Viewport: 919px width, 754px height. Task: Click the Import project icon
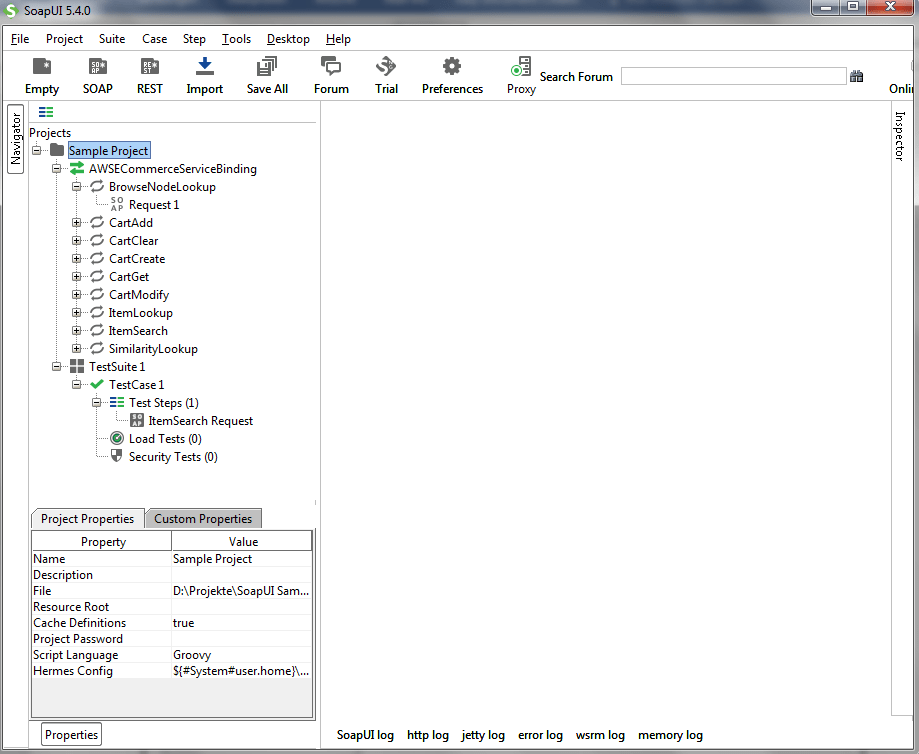(205, 67)
